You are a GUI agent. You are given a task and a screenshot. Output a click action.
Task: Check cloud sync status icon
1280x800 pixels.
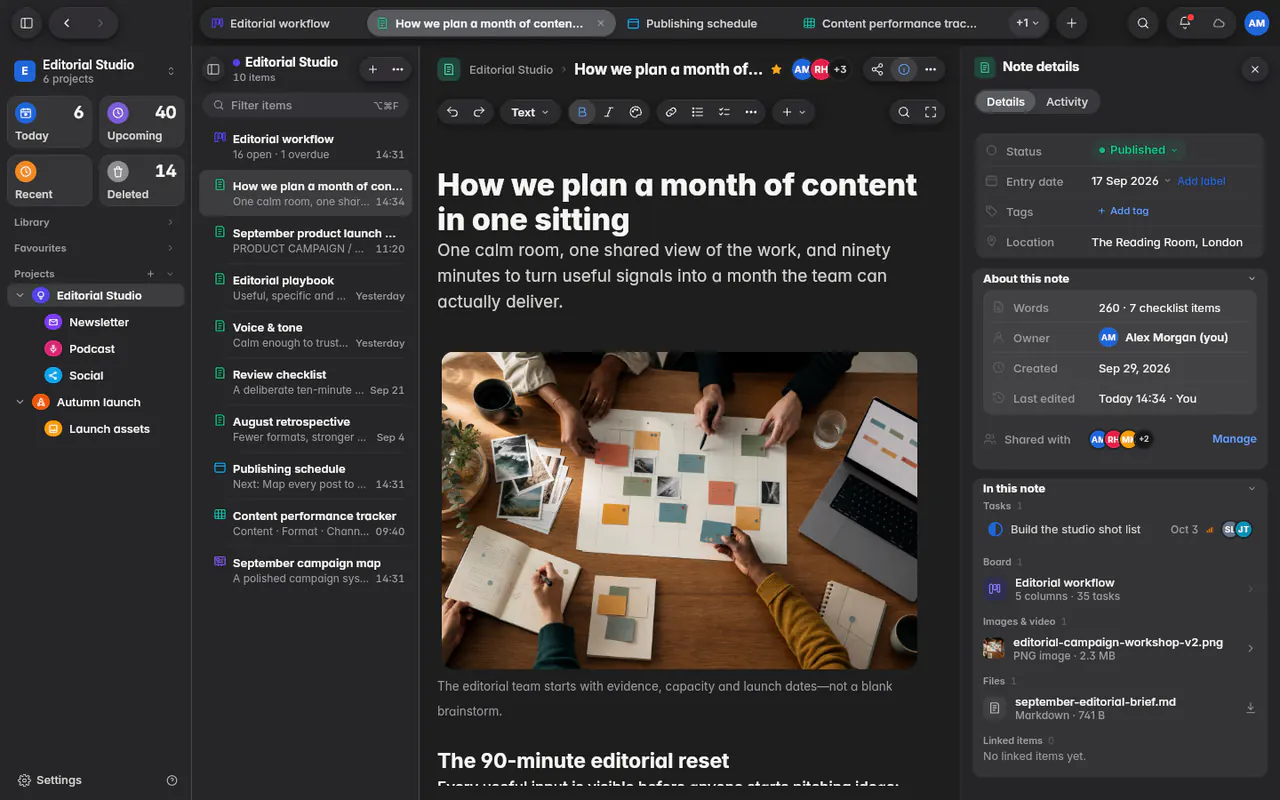[1219, 23]
